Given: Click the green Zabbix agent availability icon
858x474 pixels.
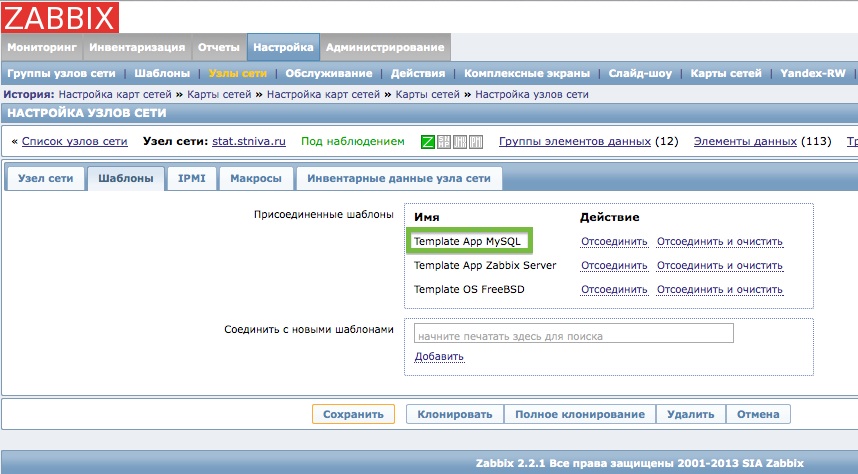Looking at the screenshot, I should point(428,142).
